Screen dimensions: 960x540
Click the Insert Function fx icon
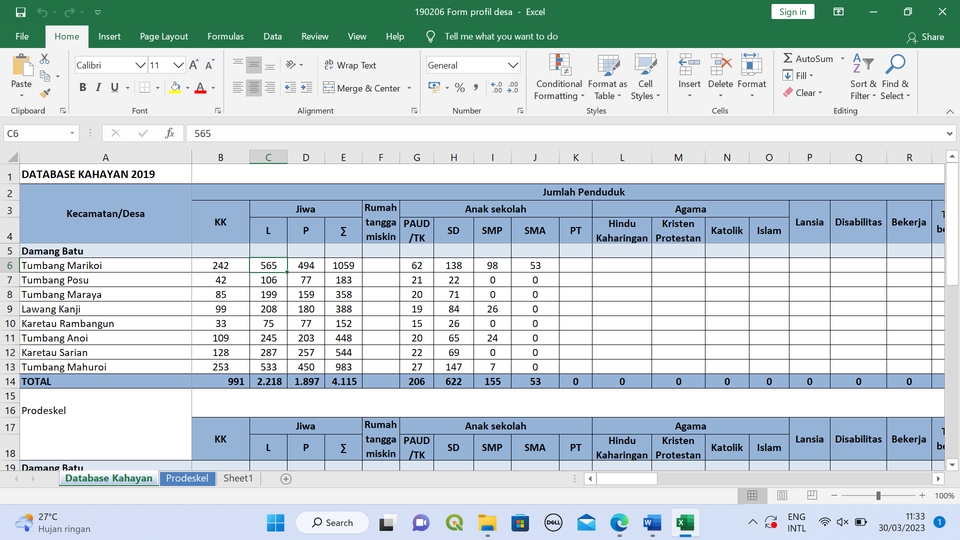tap(170, 133)
